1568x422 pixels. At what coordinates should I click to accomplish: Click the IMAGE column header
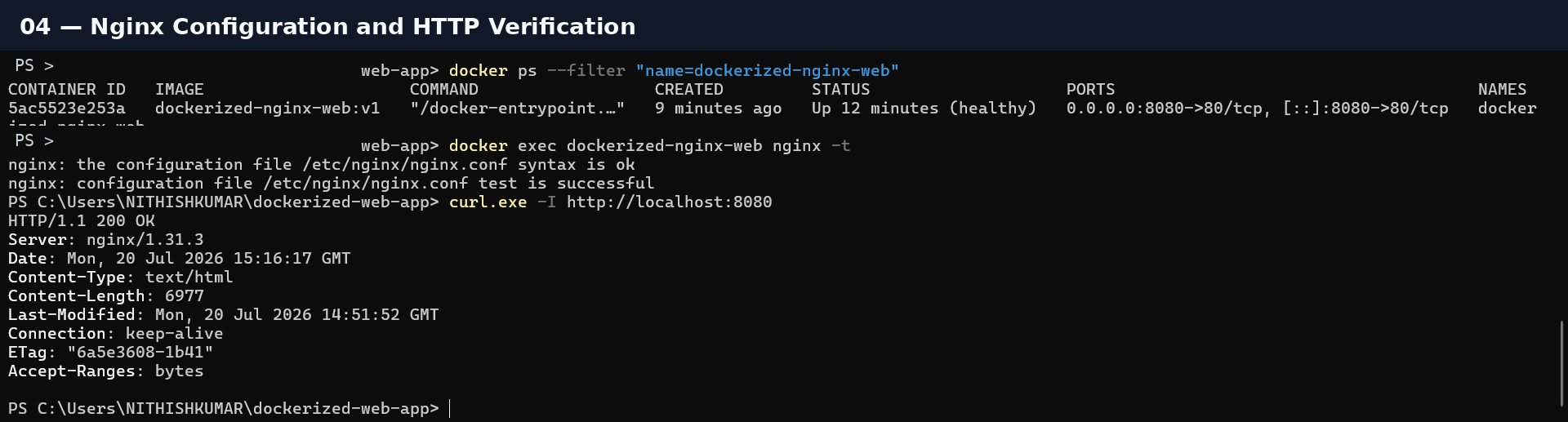tap(179, 89)
